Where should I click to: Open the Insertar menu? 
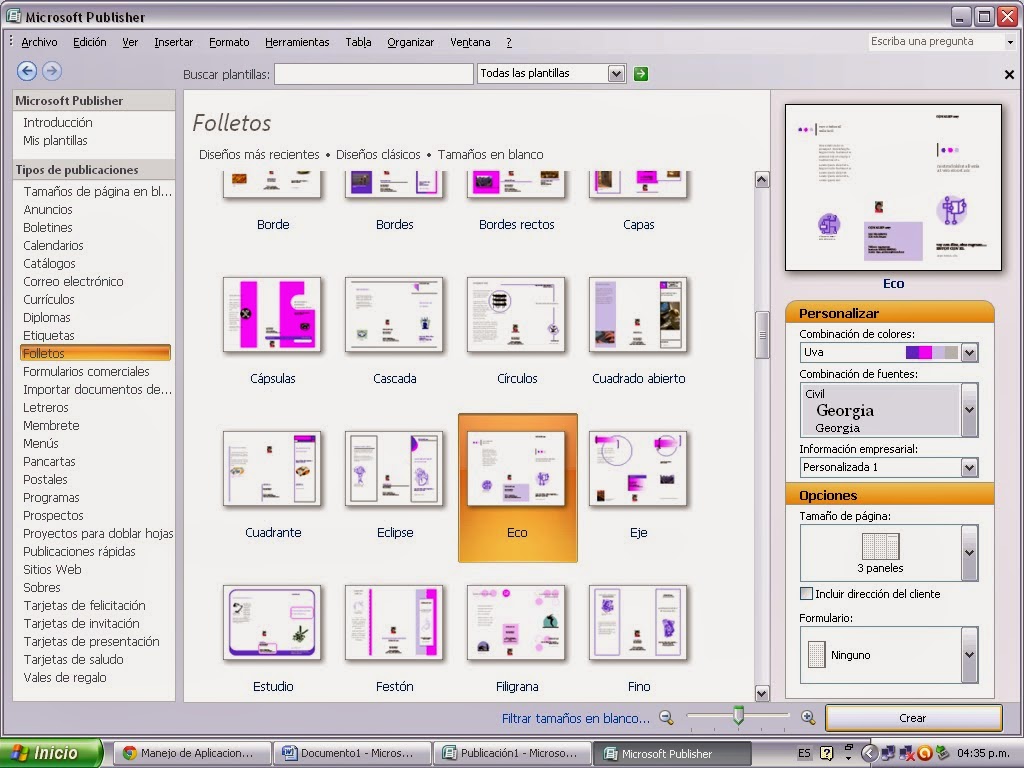(x=174, y=42)
